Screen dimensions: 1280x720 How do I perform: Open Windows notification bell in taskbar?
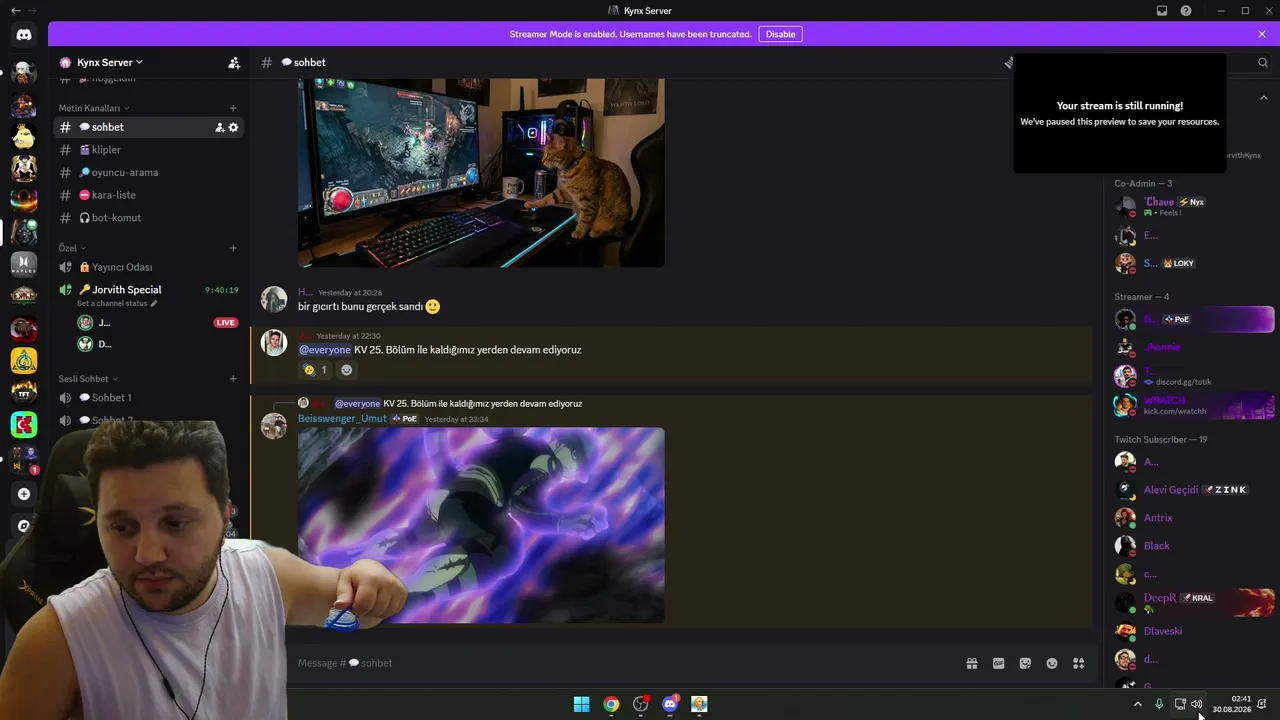click(1262, 704)
